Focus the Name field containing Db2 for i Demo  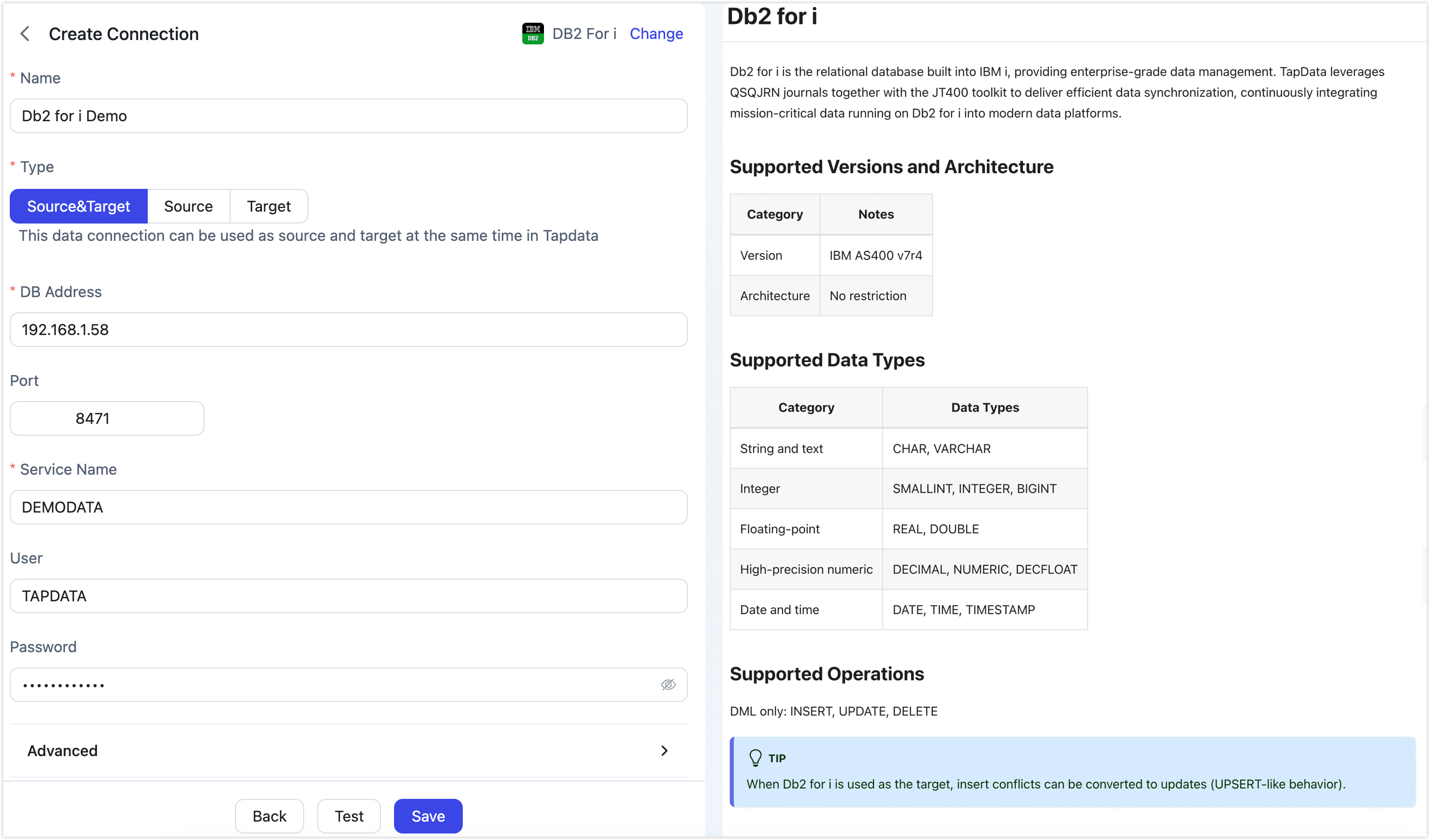tap(348, 116)
